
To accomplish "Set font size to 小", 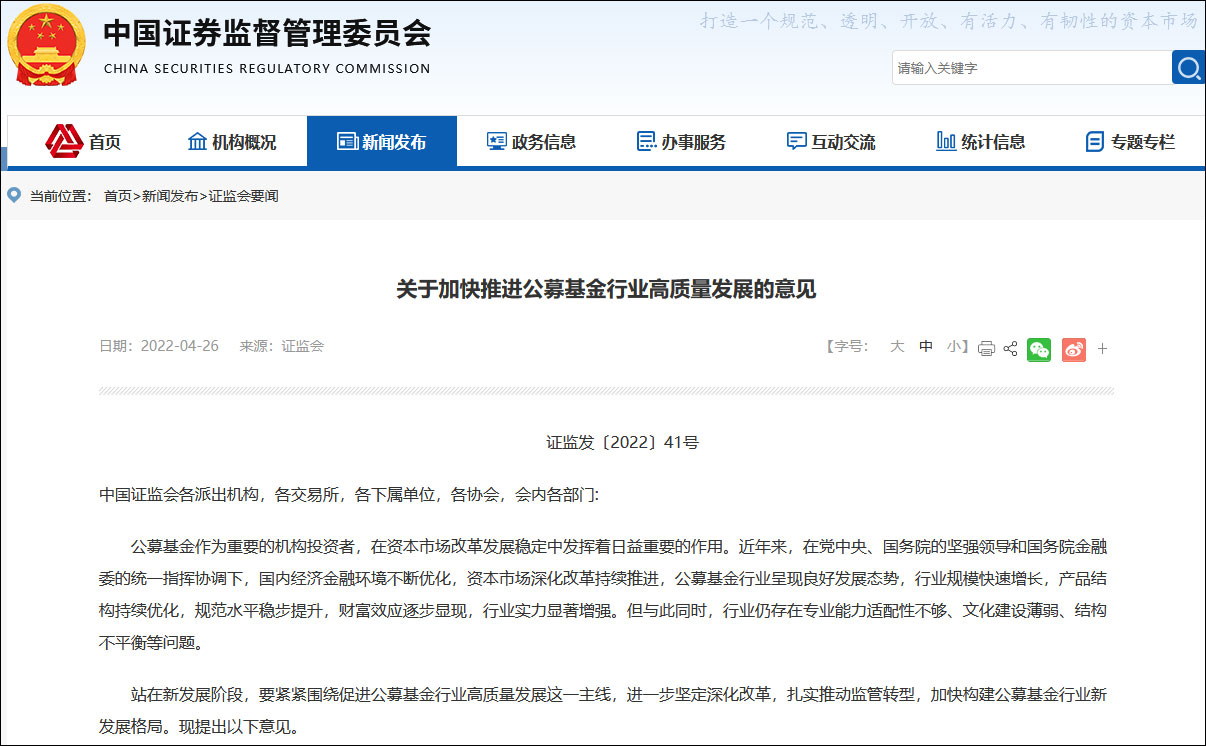I will click(954, 346).
